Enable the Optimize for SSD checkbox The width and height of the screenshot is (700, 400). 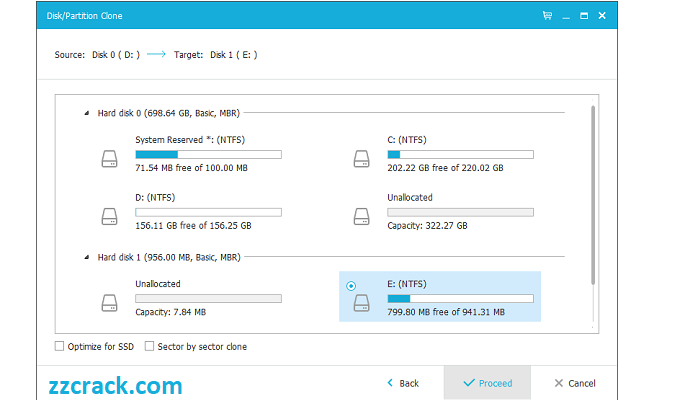[59, 346]
